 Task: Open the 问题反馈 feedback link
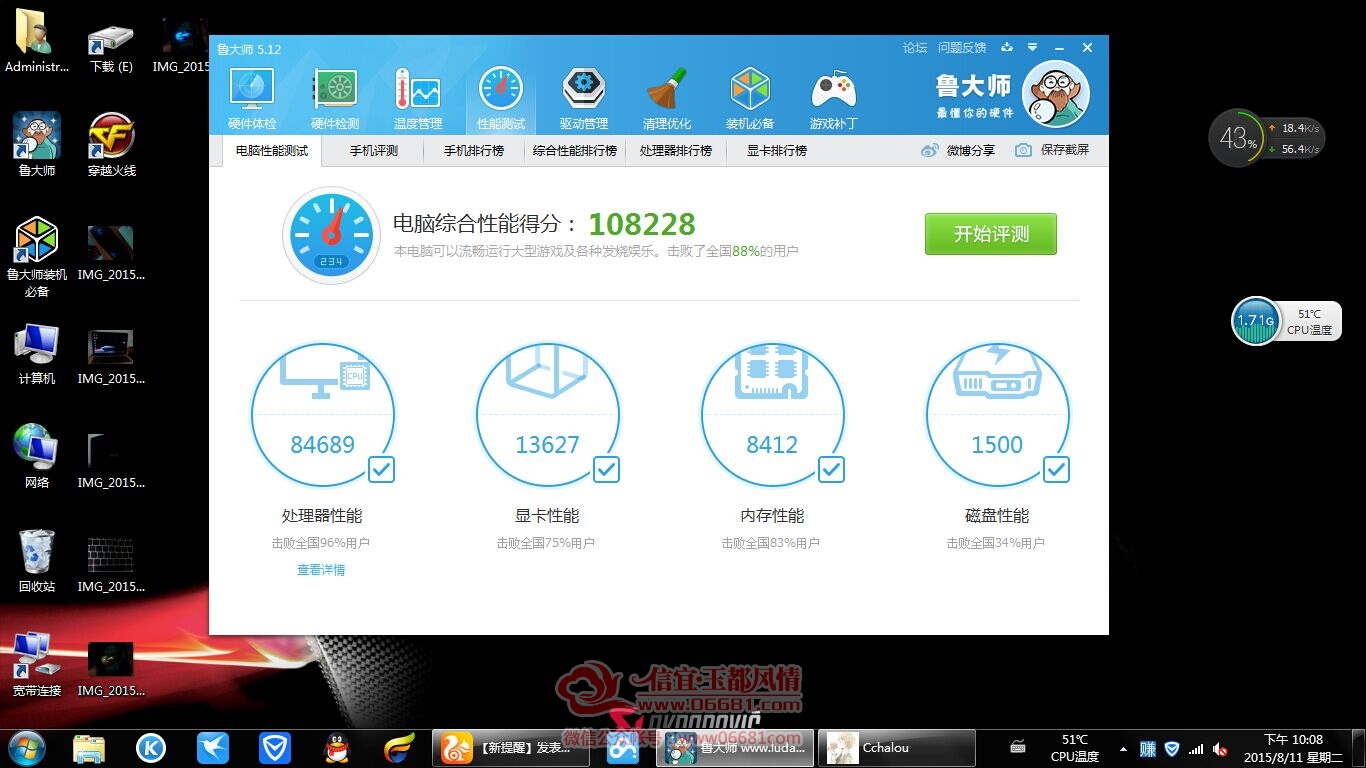962,48
